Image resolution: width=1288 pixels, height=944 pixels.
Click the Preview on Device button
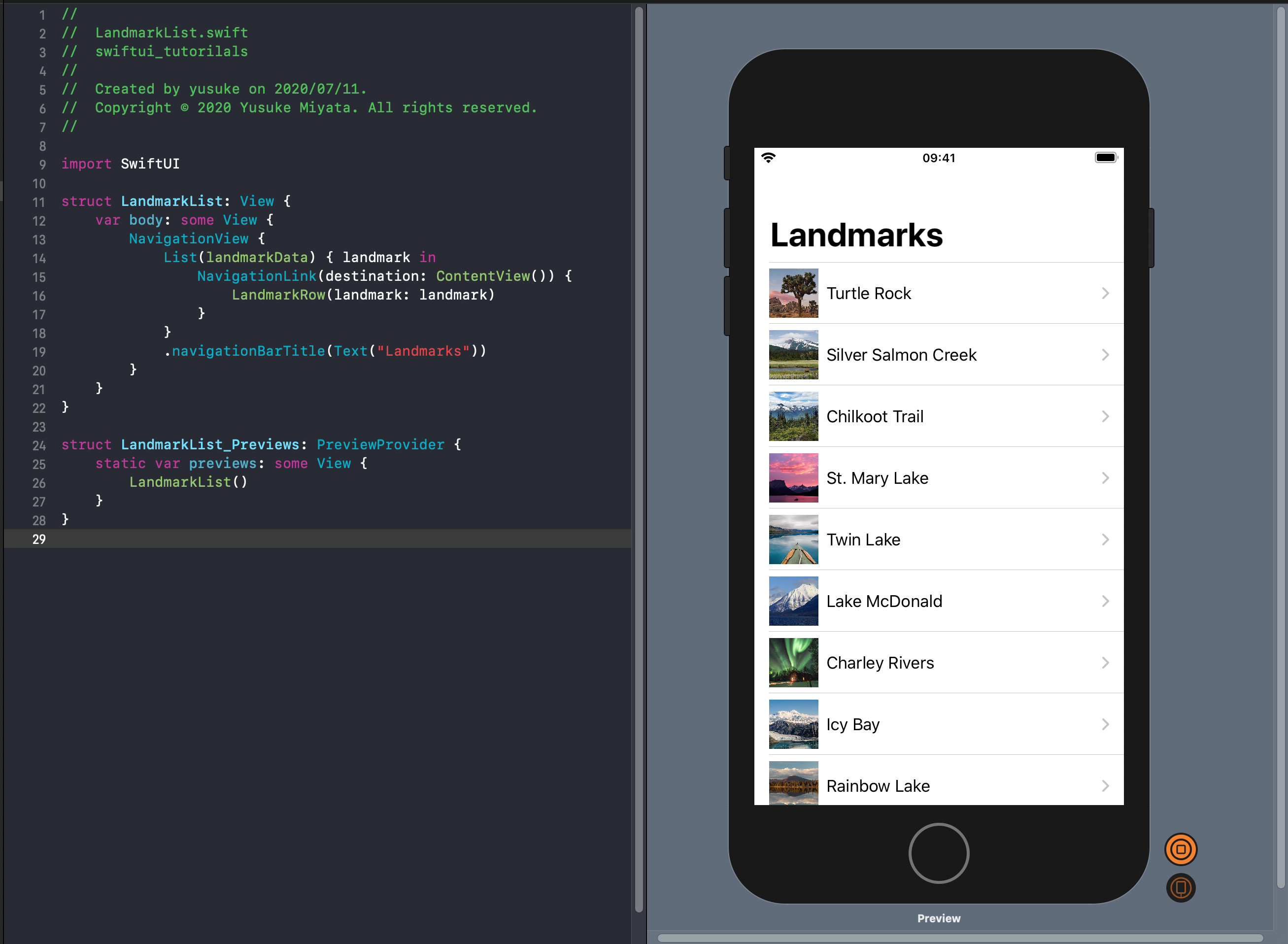(x=1181, y=887)
